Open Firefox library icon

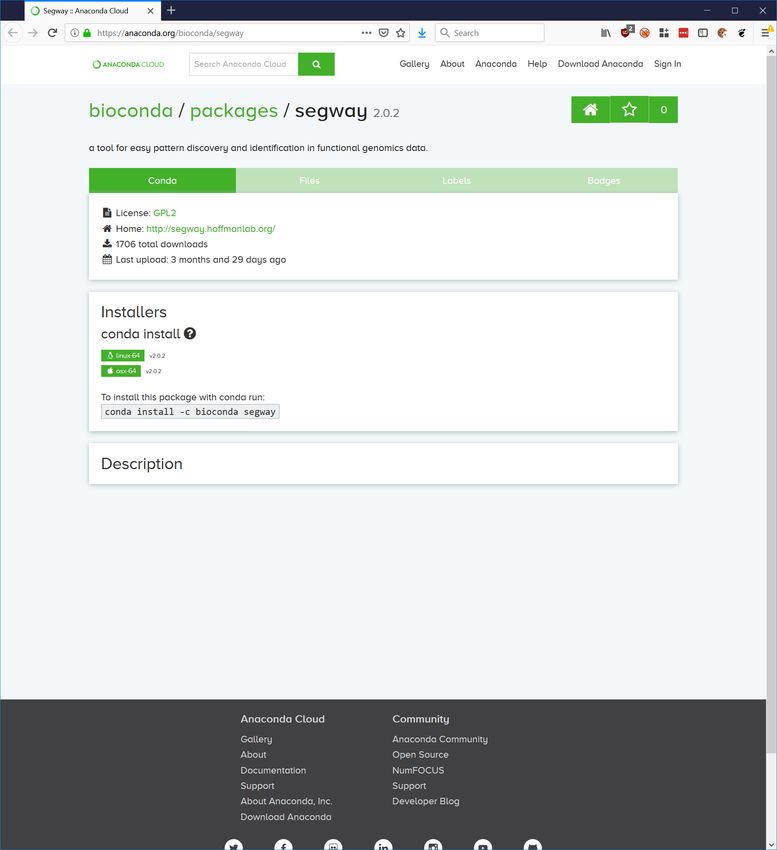[606, 33]
